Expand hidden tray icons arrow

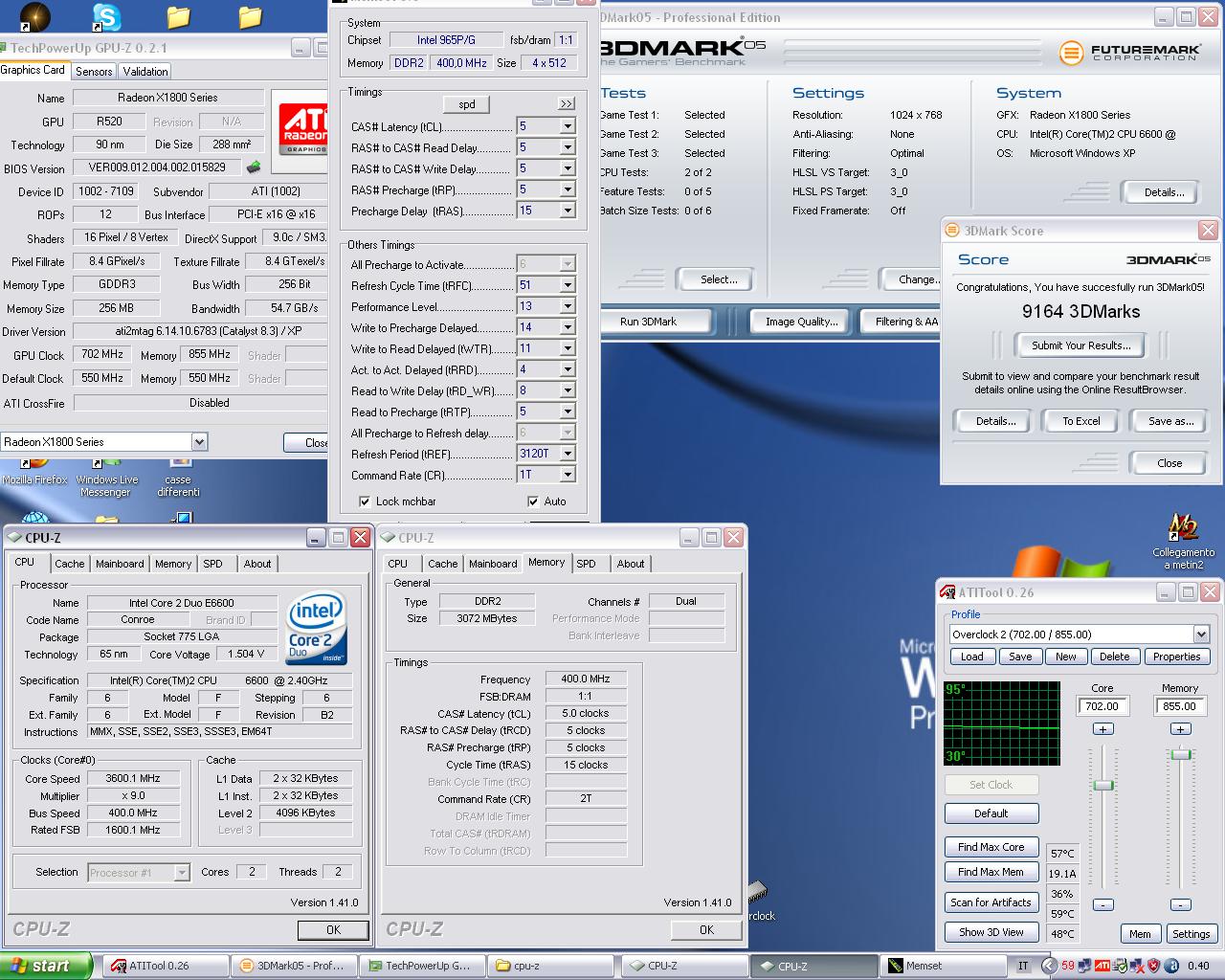(x=1049, y=966)
